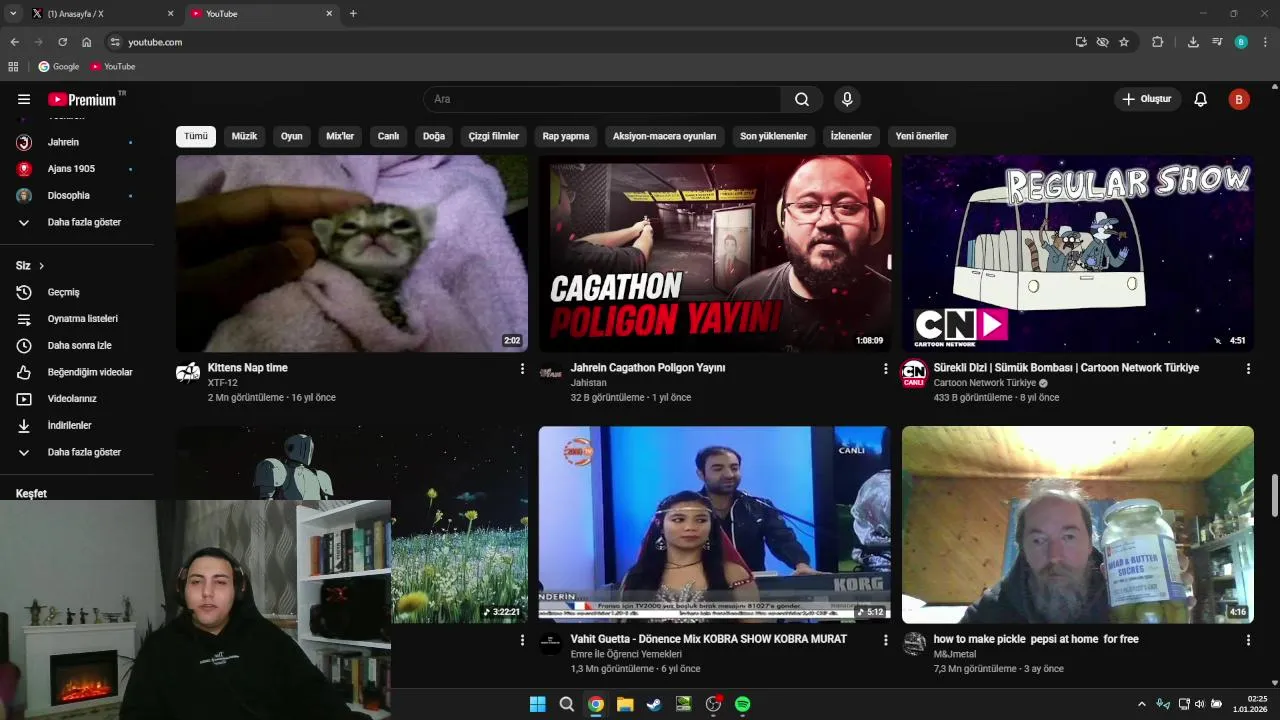Reload the YouTube page
Image resolution: width=1280 pixels, height=720 pixels.
pyautogui.click(x=62, y=42)
